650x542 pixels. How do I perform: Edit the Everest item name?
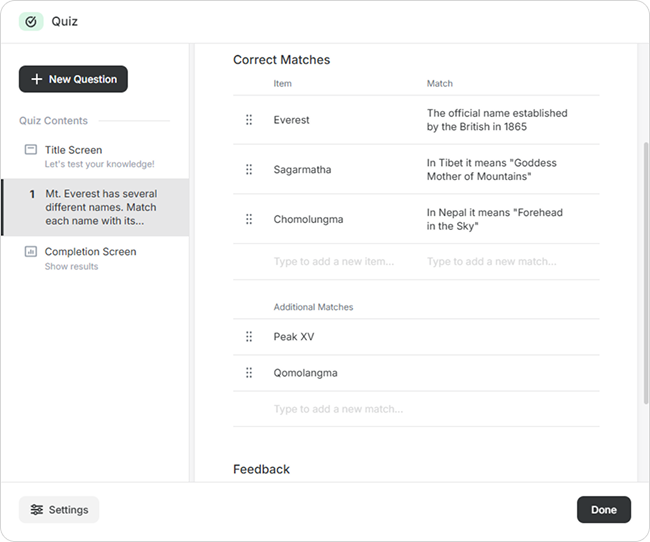(x=292, y=120)
